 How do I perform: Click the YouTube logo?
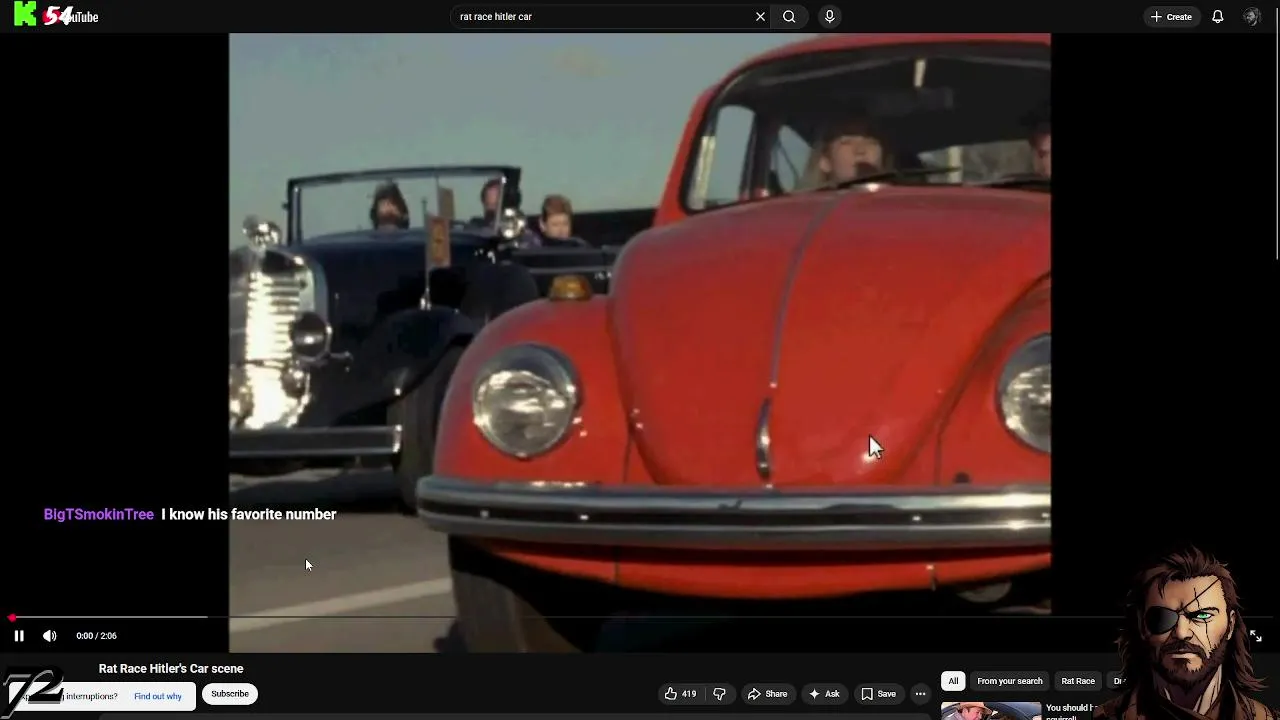click(71, 16)
